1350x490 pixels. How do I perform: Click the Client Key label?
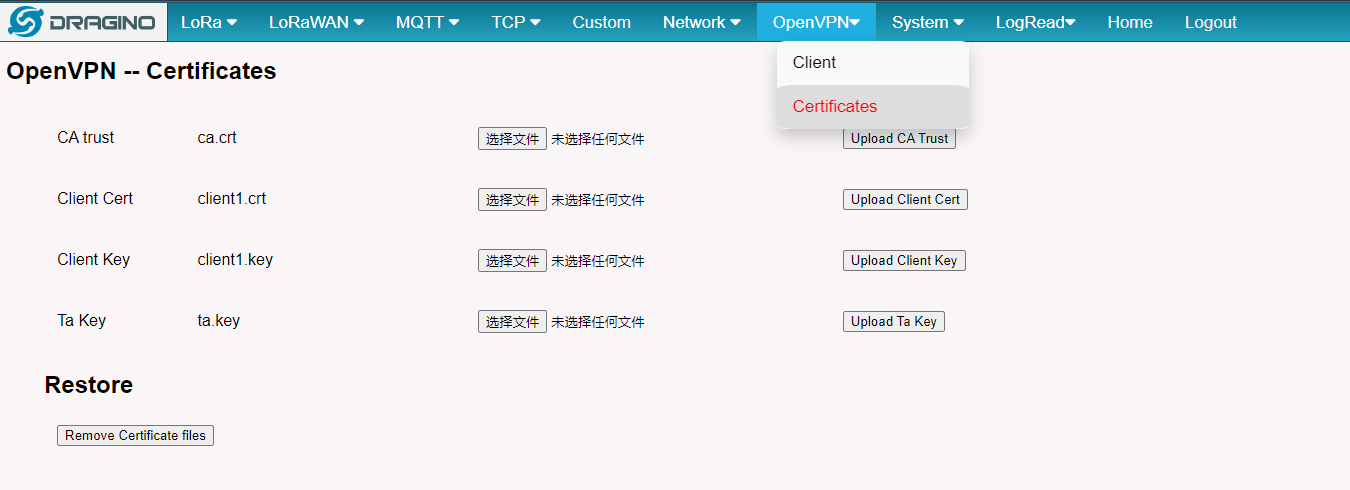94,260
